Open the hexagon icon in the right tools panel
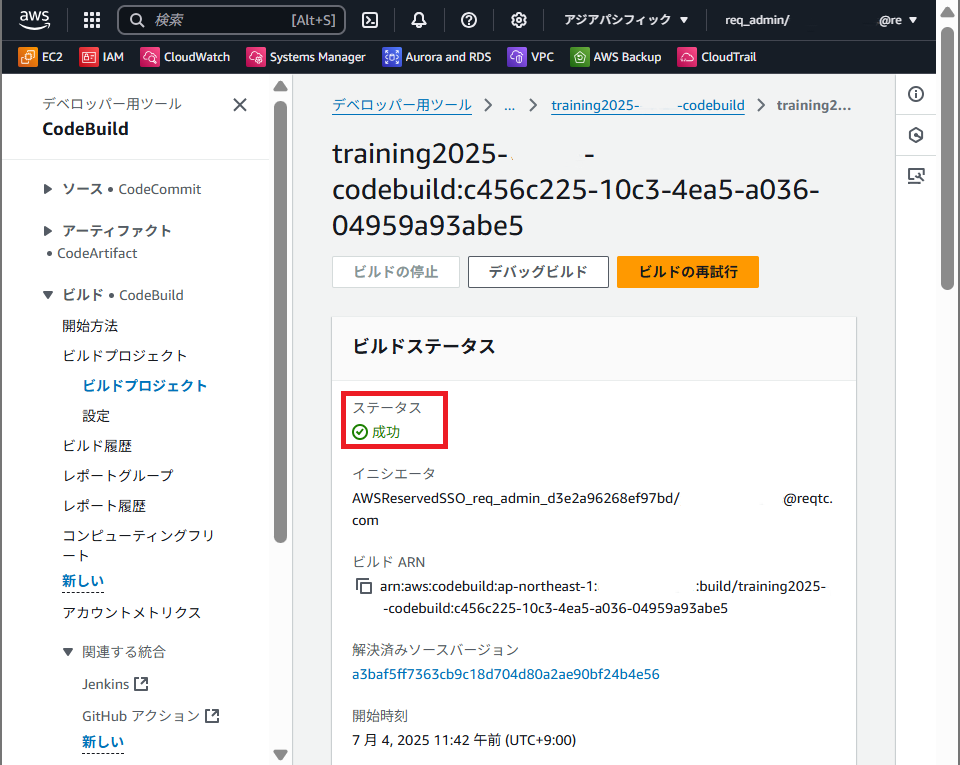Image resolution: width=960 pixels, height=765 pixels. click(916, 135)
